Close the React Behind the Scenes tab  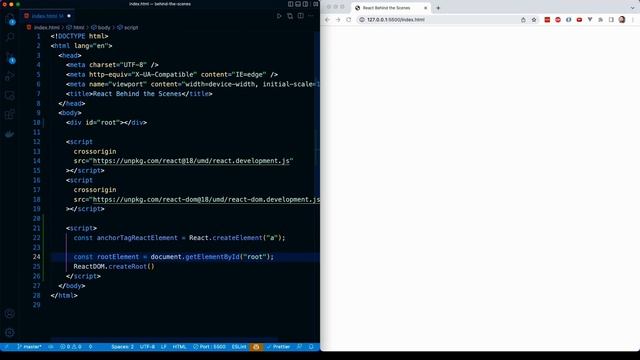click(x=425, y=8)
